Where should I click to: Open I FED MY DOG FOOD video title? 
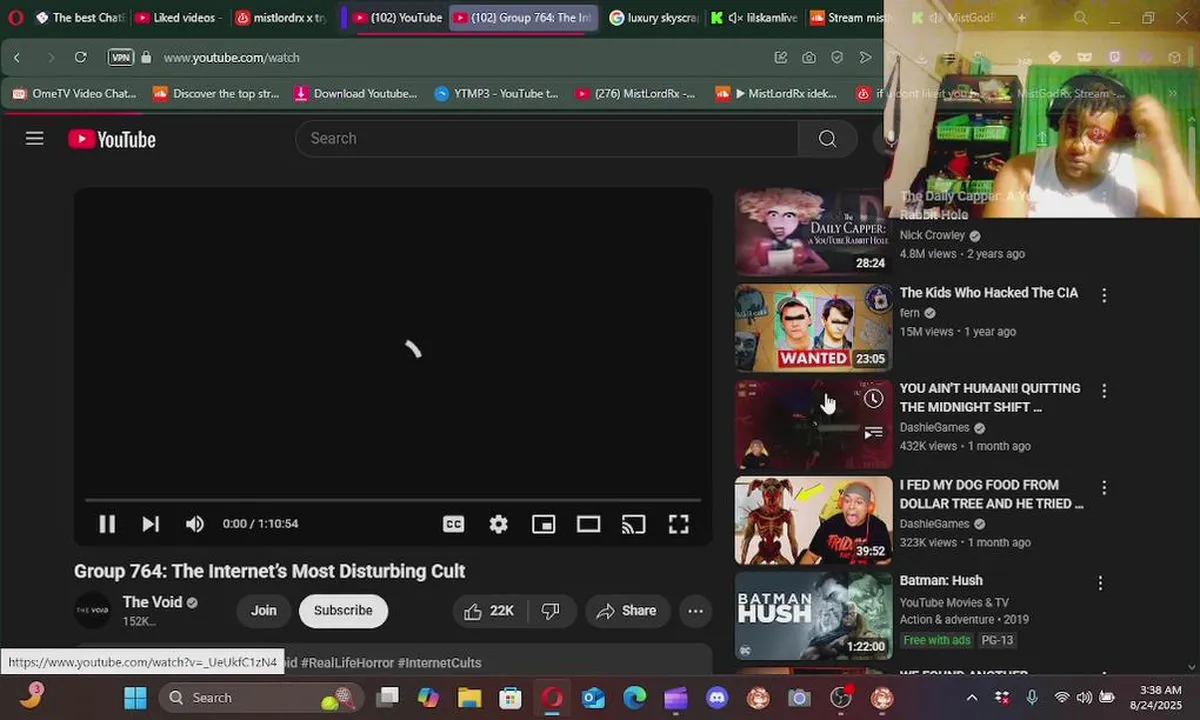tap(991, 494)
